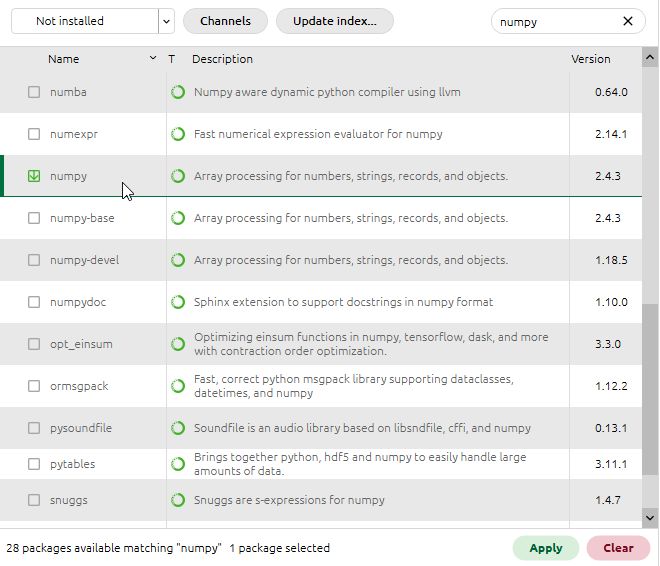Clear the package selection

tap(618, 548)
